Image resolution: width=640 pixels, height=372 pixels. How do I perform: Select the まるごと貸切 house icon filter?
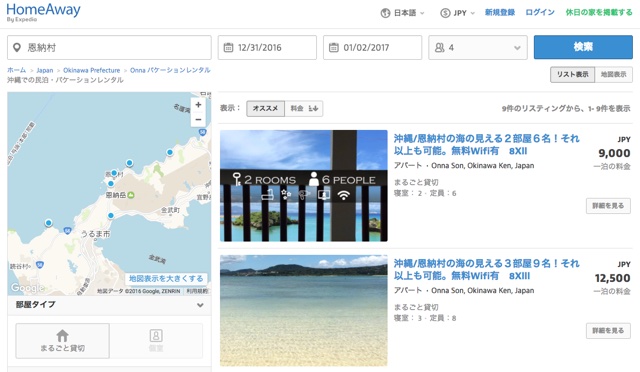pyautogui.click(x=62, y=341)
